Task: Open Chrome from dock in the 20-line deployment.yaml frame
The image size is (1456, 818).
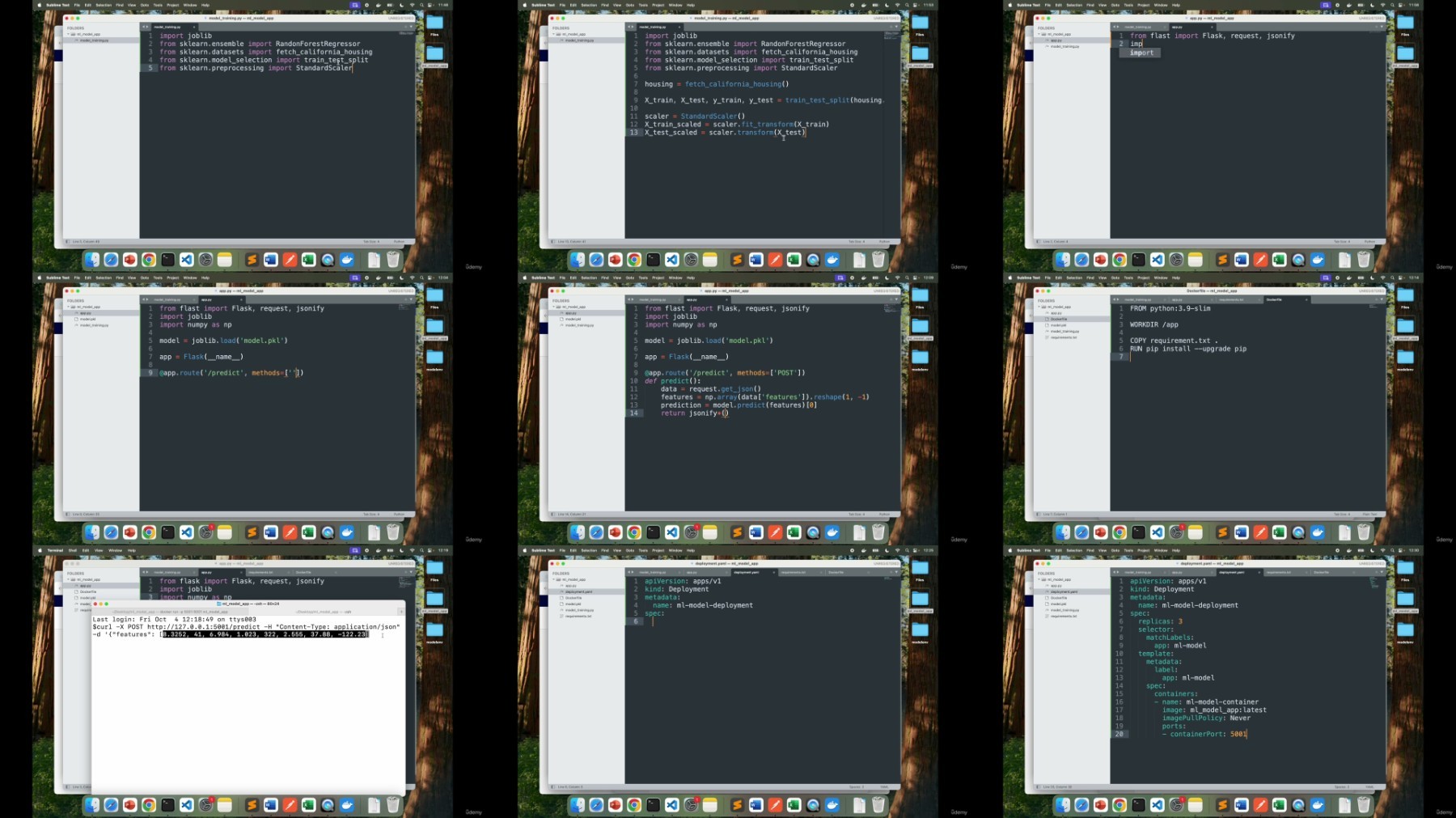Action: (1120, 805)
